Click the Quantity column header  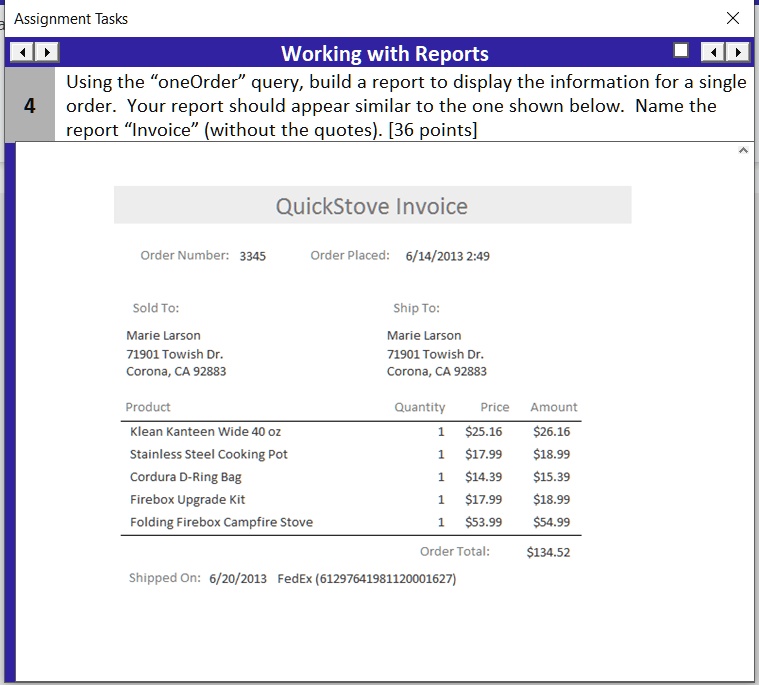tap(420, 407)
